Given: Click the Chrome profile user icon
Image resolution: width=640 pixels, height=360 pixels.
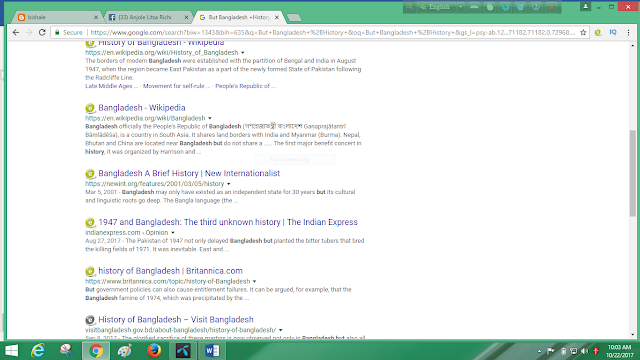Looking at the screenshot, I should click(585, 7).
